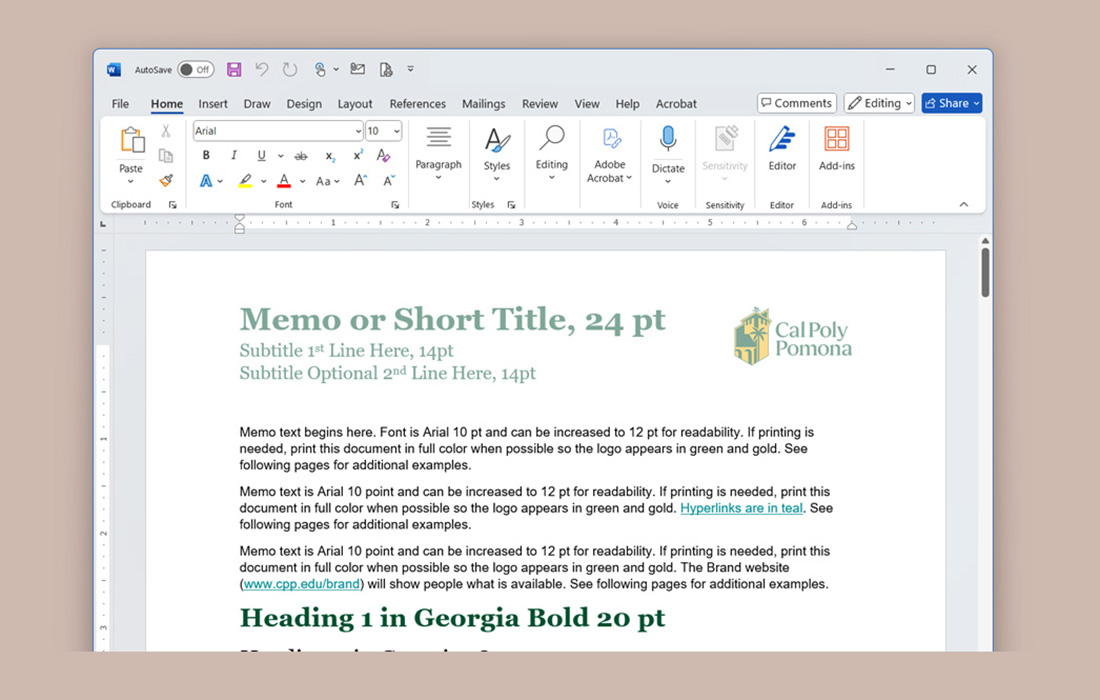The height and width of the screenshot is (700, 1100).
Task: Switch to the Insert tab
Action: (x=213, y=104)
